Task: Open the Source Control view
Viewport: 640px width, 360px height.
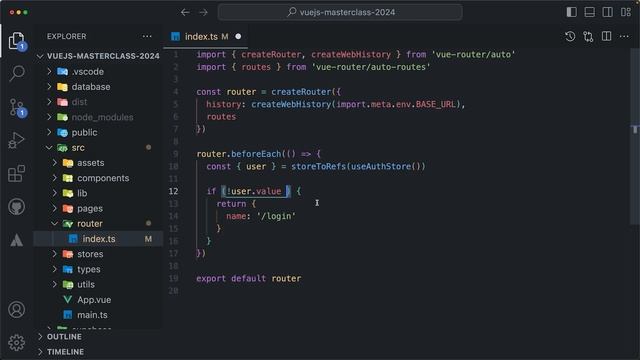Action: click(x=17, y=108)
